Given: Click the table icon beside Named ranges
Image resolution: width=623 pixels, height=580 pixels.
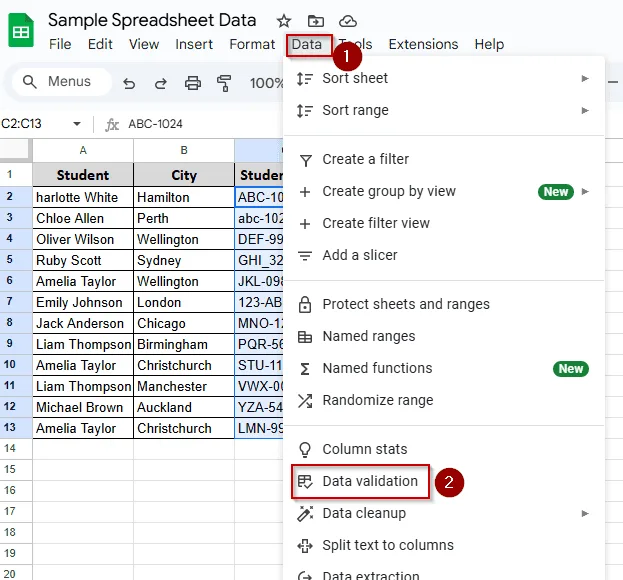Looking at the screenshot, I should tap(305, 337).
